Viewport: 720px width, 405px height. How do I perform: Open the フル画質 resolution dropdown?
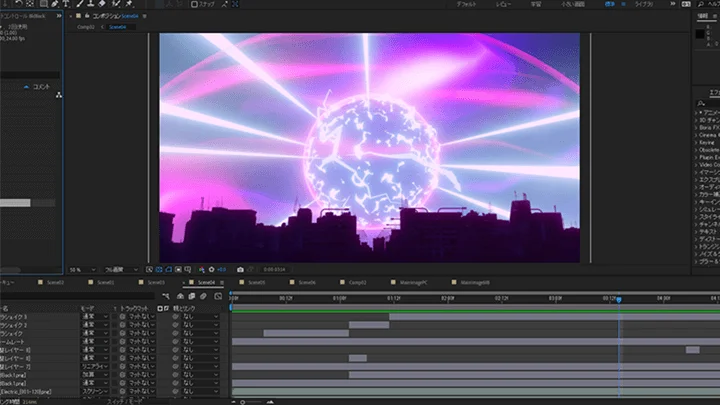[x=121, y=270]
